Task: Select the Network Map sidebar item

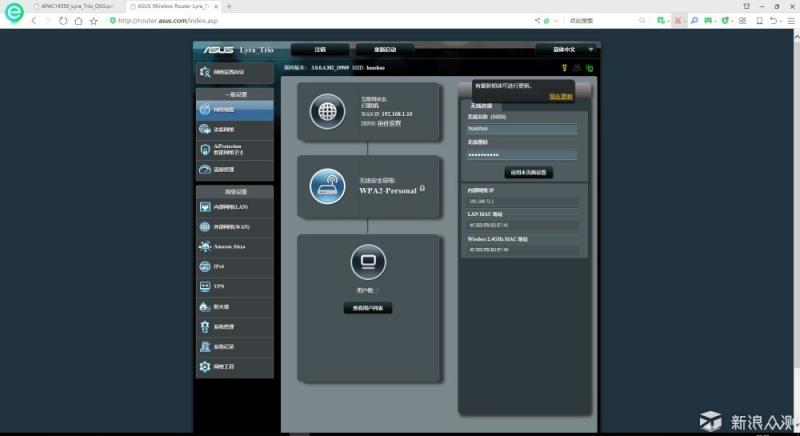Action: click(x=234, y=110)
